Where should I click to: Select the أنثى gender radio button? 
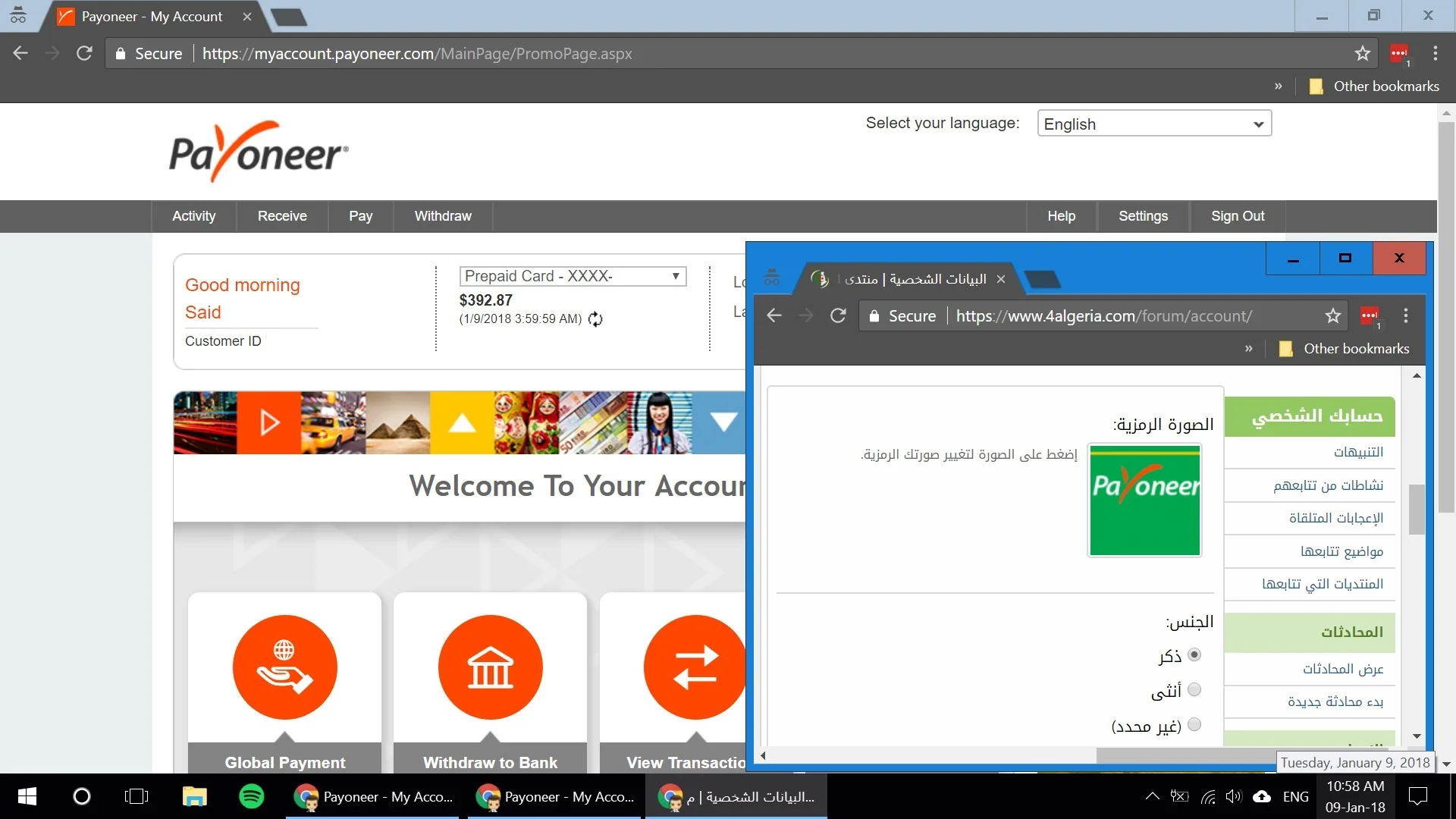tap(1194, 690)
